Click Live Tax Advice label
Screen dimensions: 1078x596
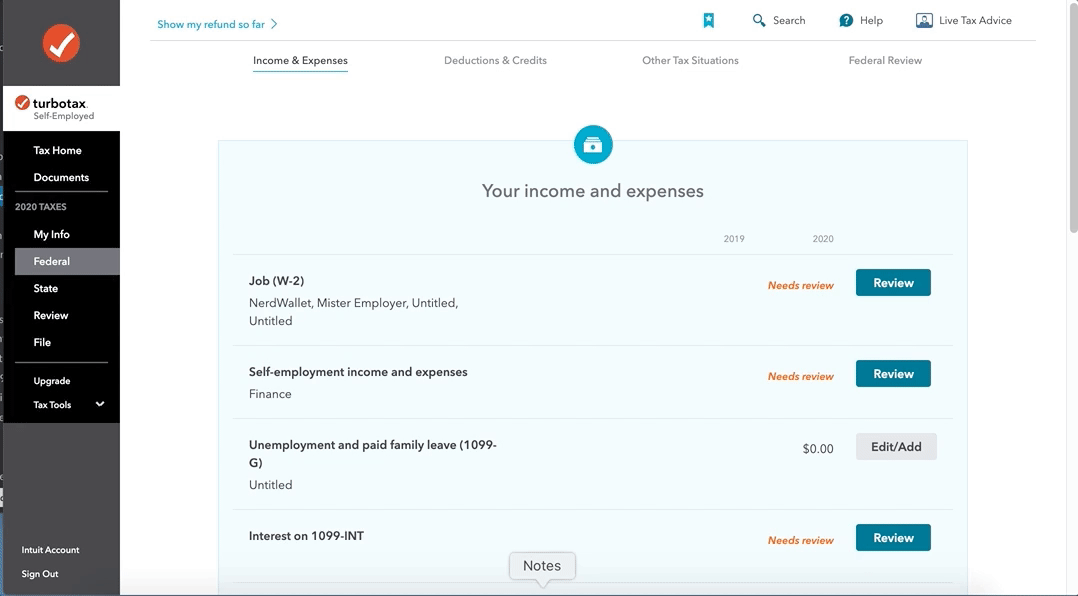pyautogui.click(x=975, y=21)
